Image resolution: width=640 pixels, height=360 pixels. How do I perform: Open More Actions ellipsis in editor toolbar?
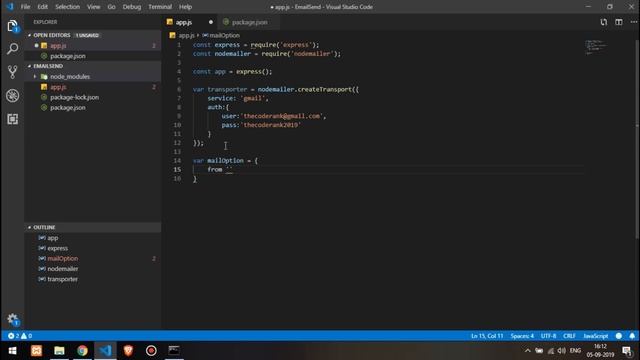click(633, 22)
